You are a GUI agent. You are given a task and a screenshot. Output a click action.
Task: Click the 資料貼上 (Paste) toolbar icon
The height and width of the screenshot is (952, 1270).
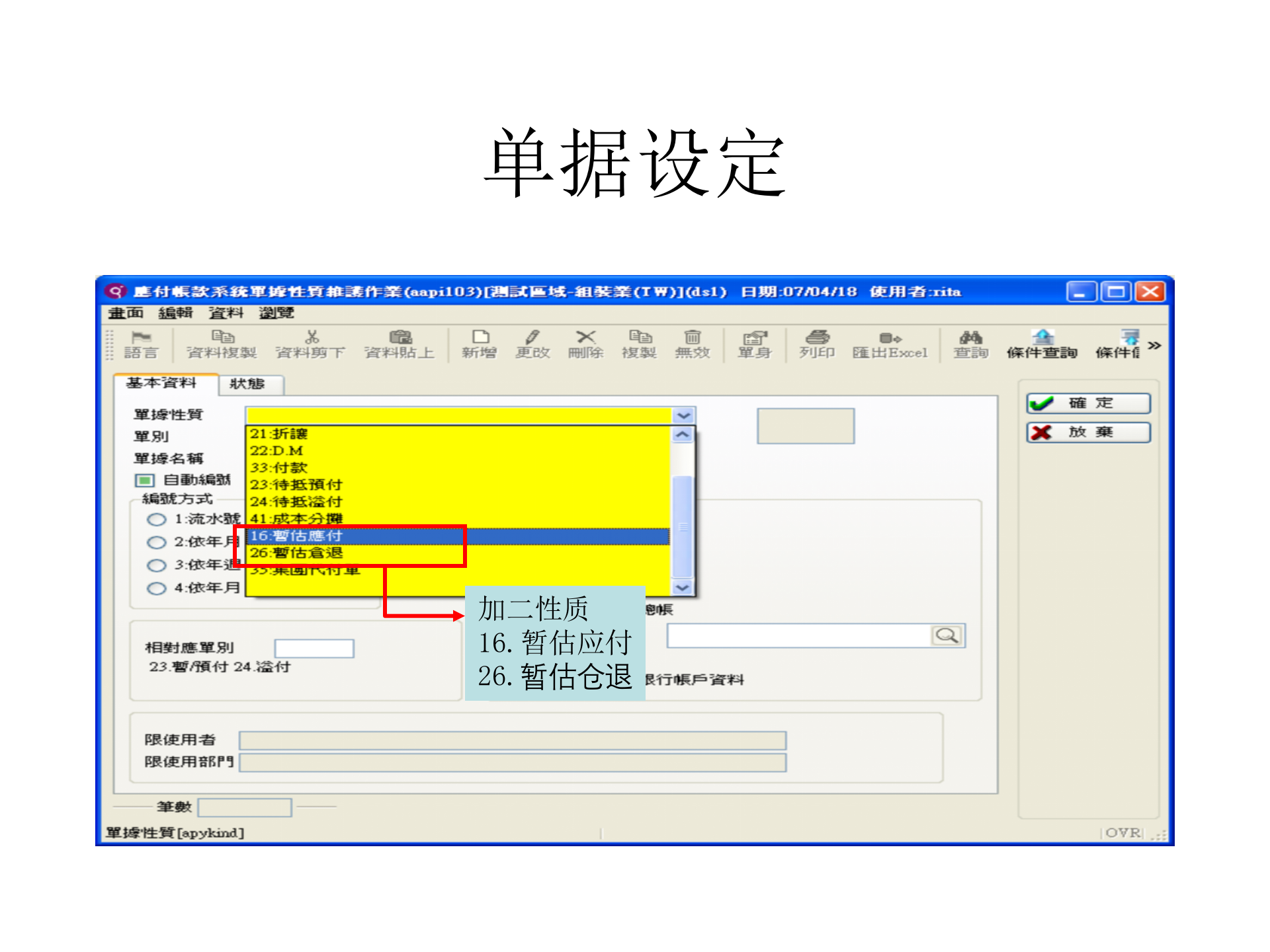point(400,344)
